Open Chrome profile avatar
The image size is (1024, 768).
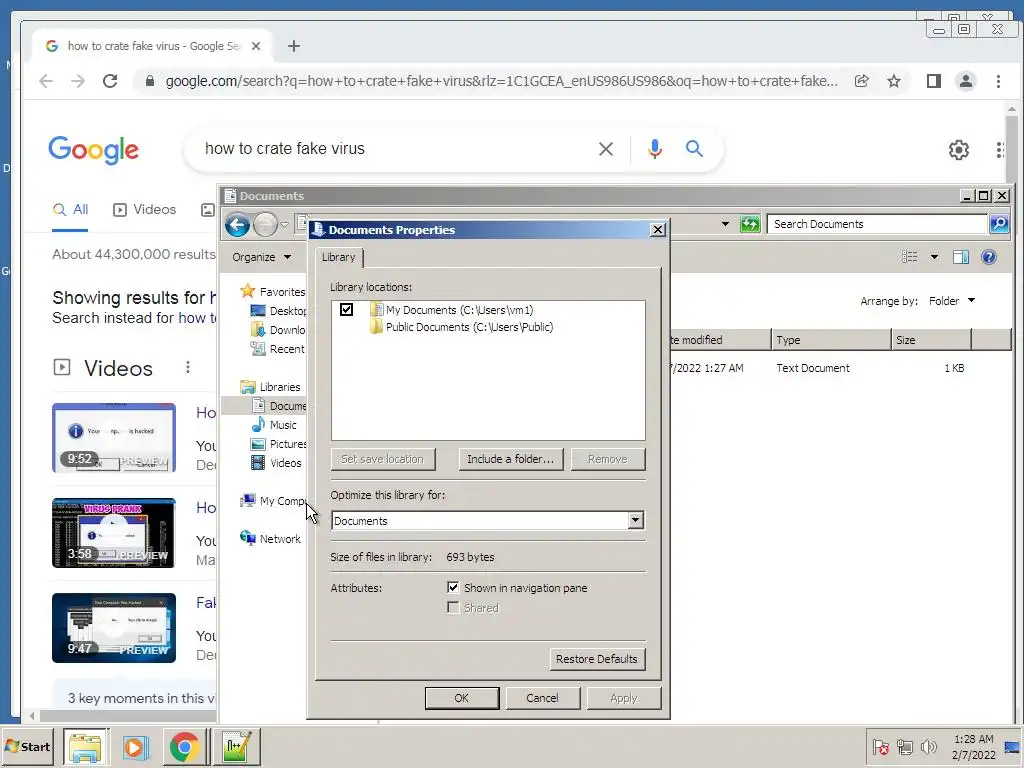click(x=965, y=81)
